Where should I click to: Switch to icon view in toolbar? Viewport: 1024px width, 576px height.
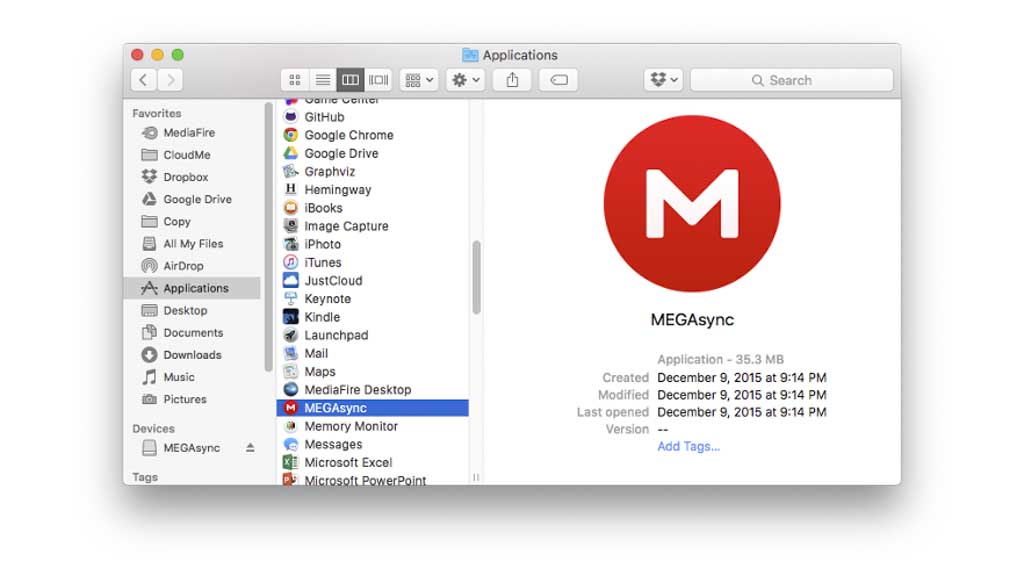click(x=295, y=80)
